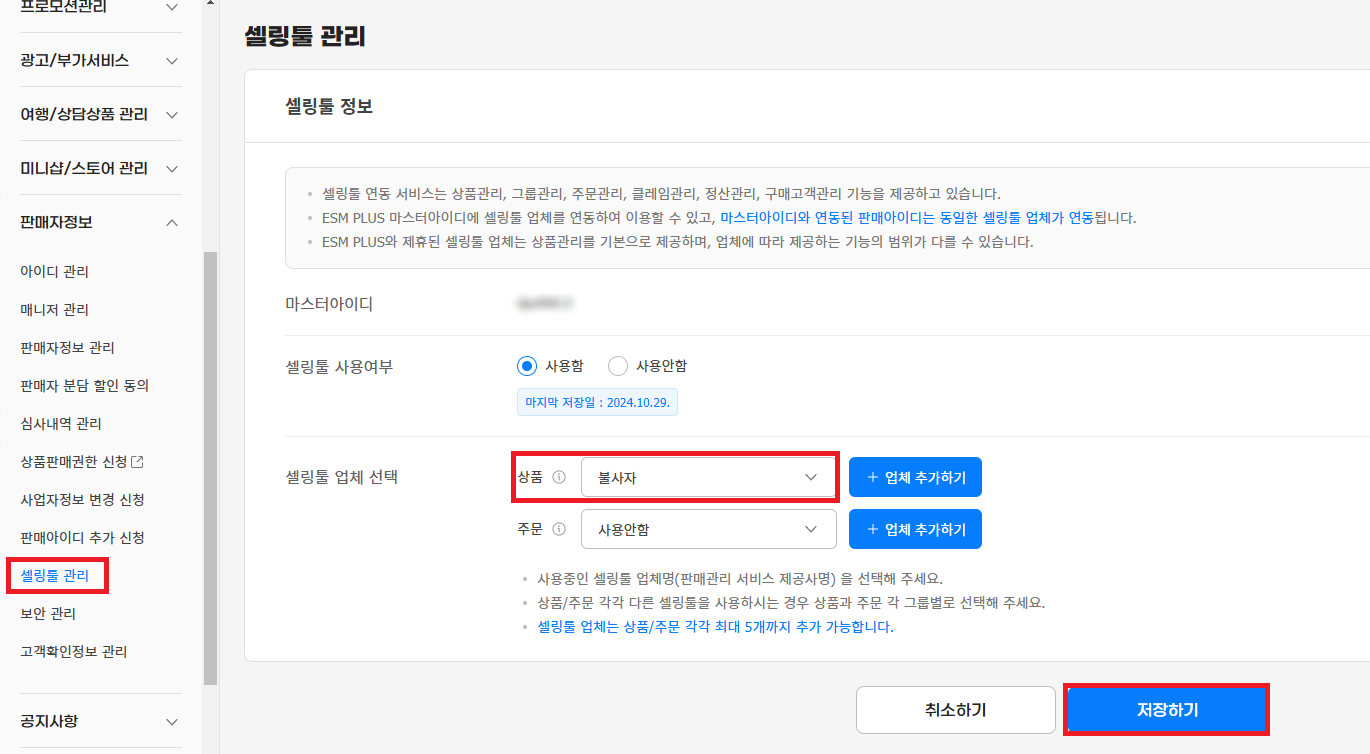Screen dimensions: 1370x754
Task: Click the 취소하기 button
Action: (x=955, y=710)
